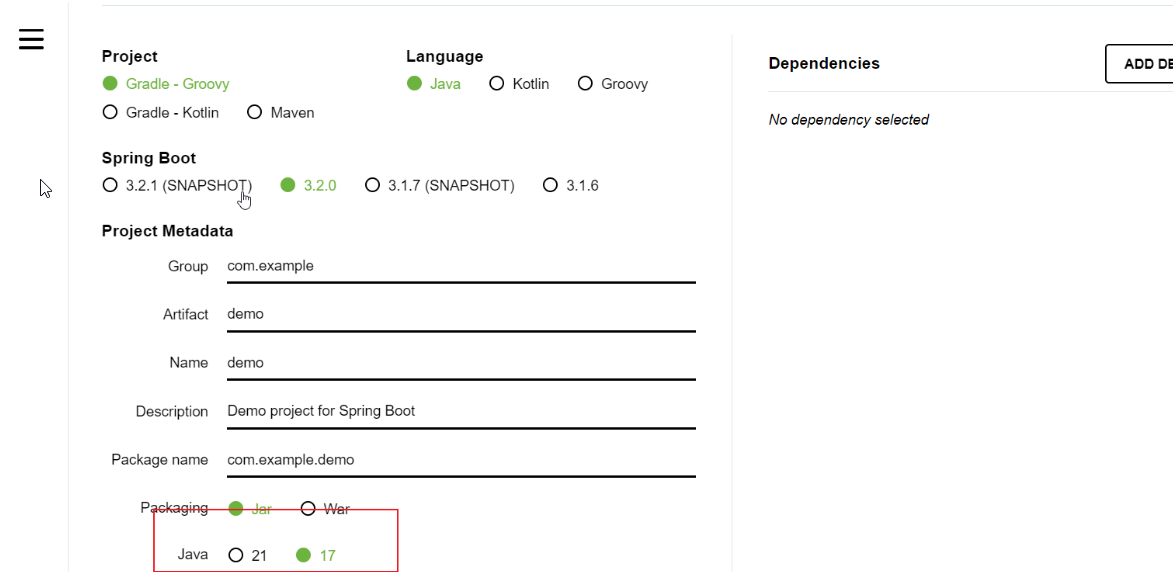Screen dimensions: 1173x572
Task: Select Spring Boot version 3.2.0
Action: click(308, 185)
